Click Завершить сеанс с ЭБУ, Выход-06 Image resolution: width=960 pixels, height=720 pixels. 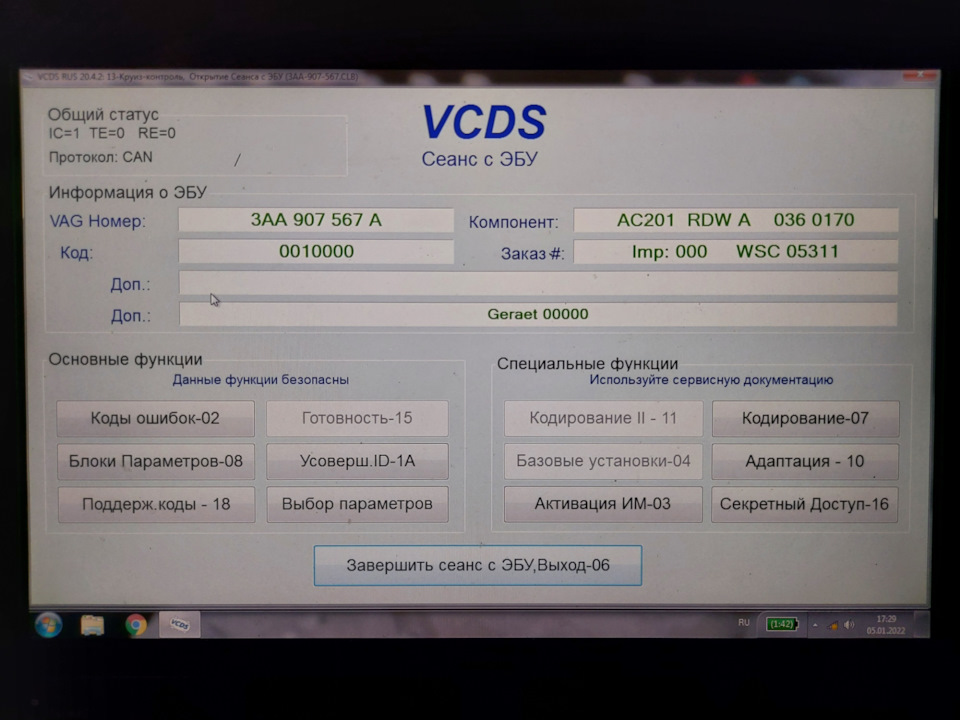[x=478, y=566]
